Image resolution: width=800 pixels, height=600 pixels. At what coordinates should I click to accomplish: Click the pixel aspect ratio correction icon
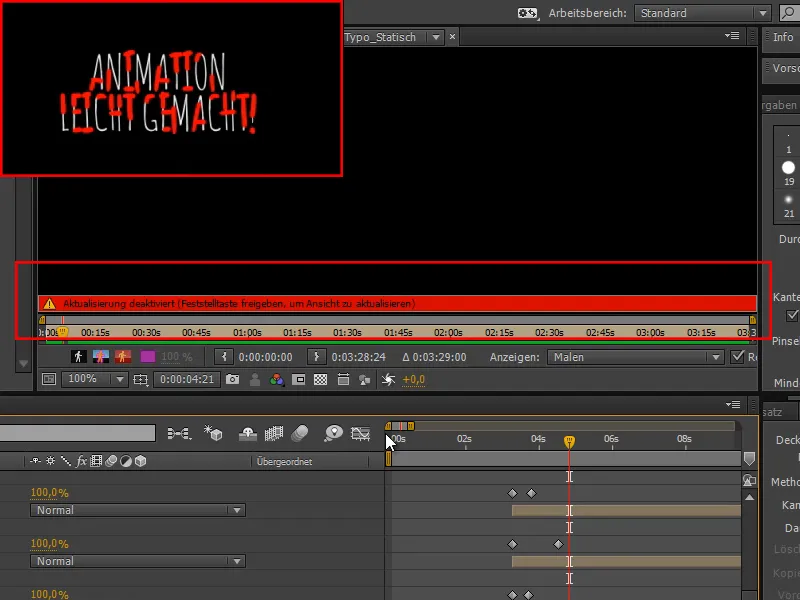tap(343, 379)
